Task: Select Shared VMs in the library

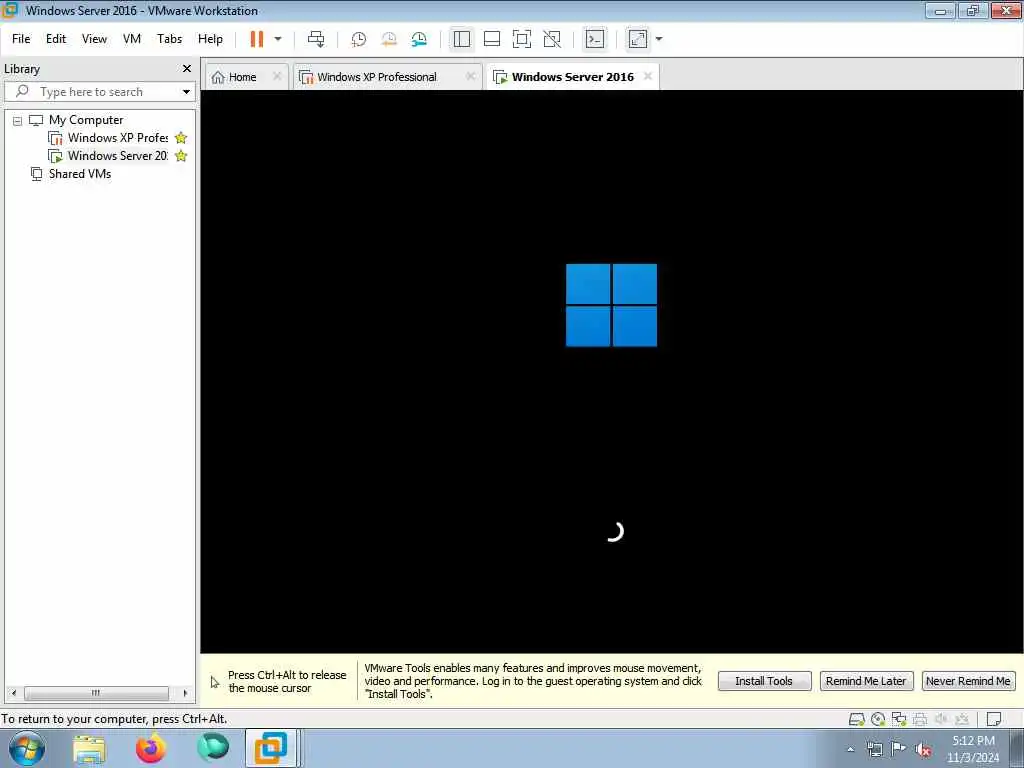Action: pyautogui.click(x=80, y=174)
